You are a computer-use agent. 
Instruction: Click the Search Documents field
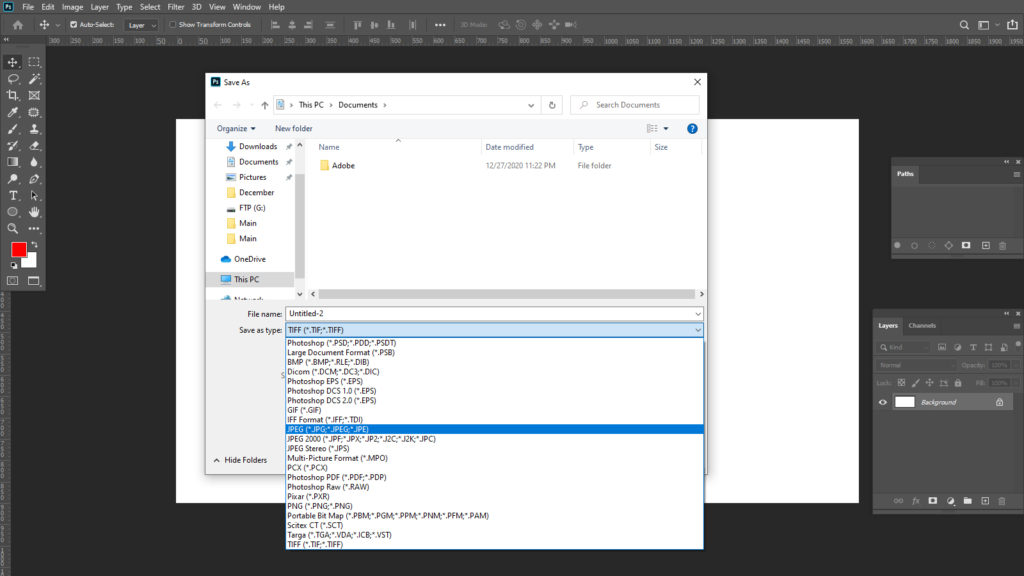click(635, 105)
